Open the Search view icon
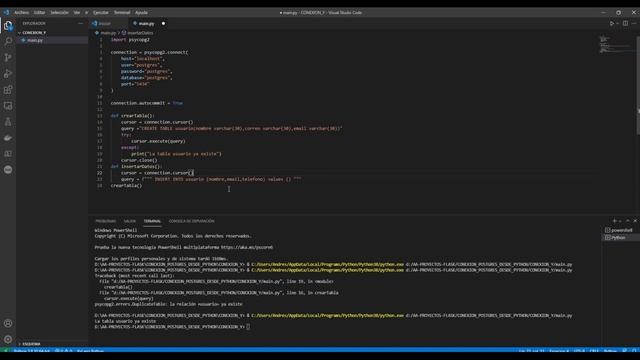640x360 pixels. (x=8, y=41)
